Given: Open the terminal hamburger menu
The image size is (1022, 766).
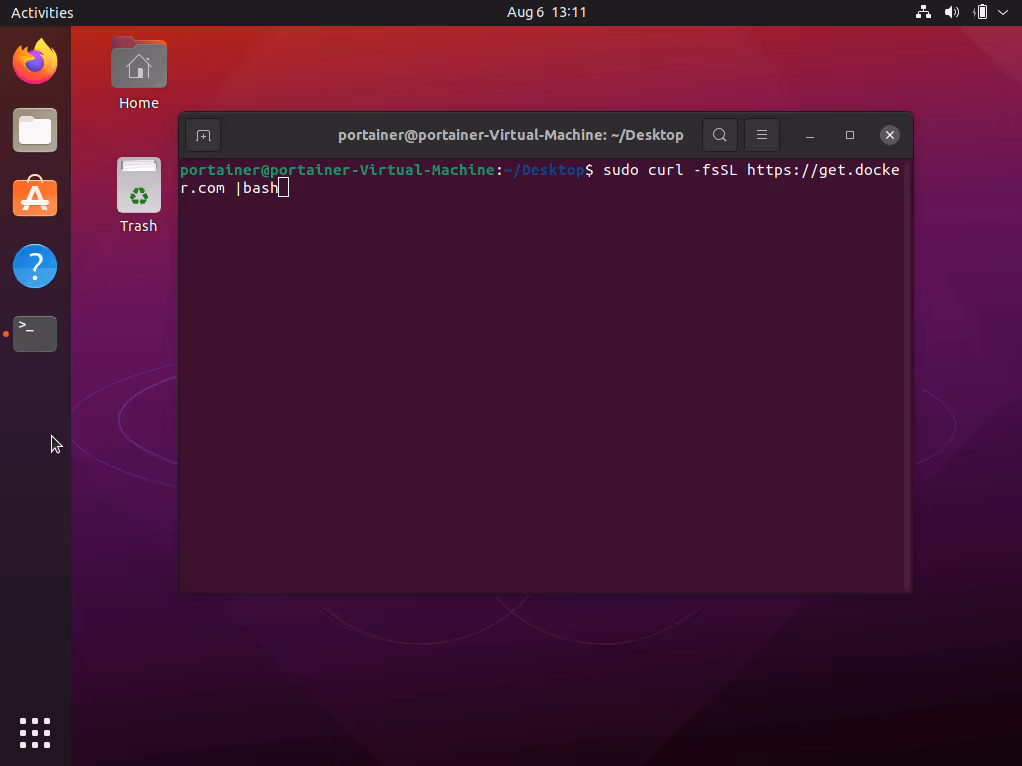Looking at the screenshot, I should (761, 135).
